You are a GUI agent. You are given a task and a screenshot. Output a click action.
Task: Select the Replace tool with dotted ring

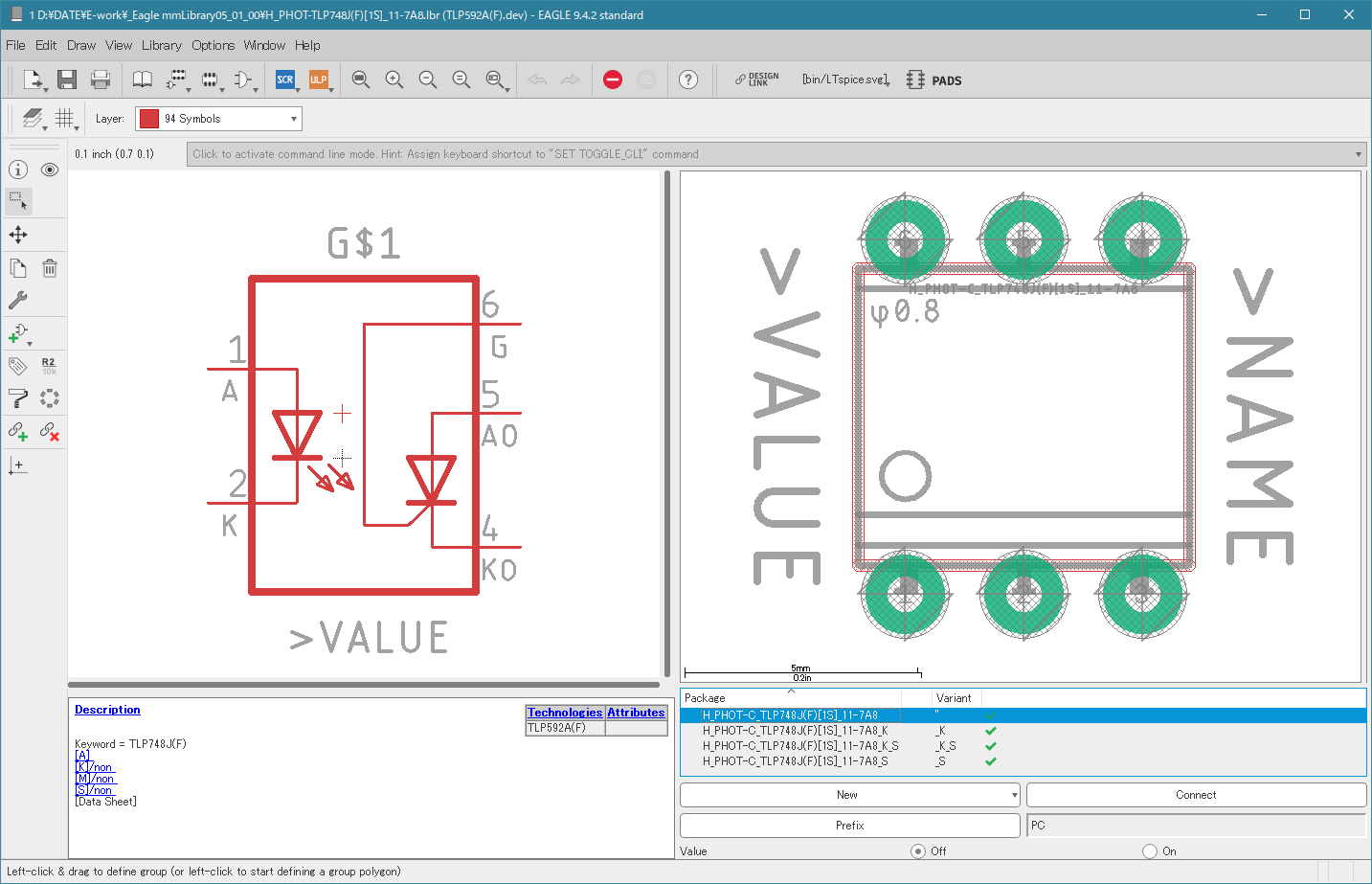[50, 397]
